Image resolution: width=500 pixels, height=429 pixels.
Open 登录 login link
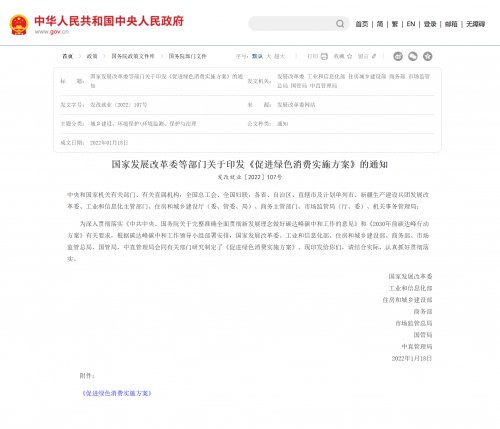pyautogui.click(x=430, y=24)
